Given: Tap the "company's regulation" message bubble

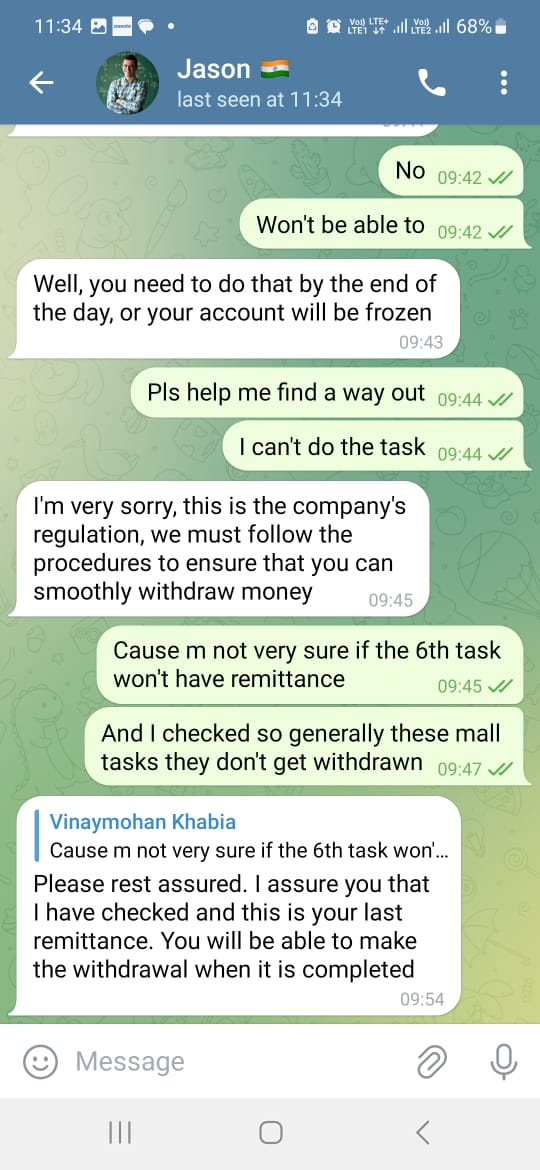Looking at the screenshot, I should tap(222, 548).
